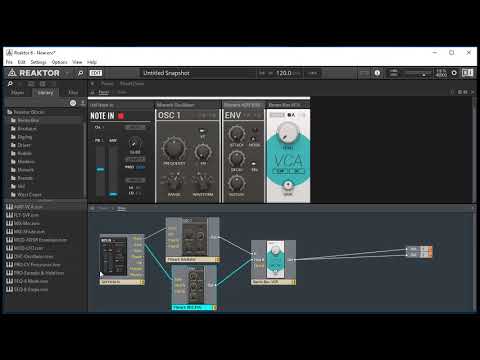Click the OSC 1 Range knob

[174, 182]
